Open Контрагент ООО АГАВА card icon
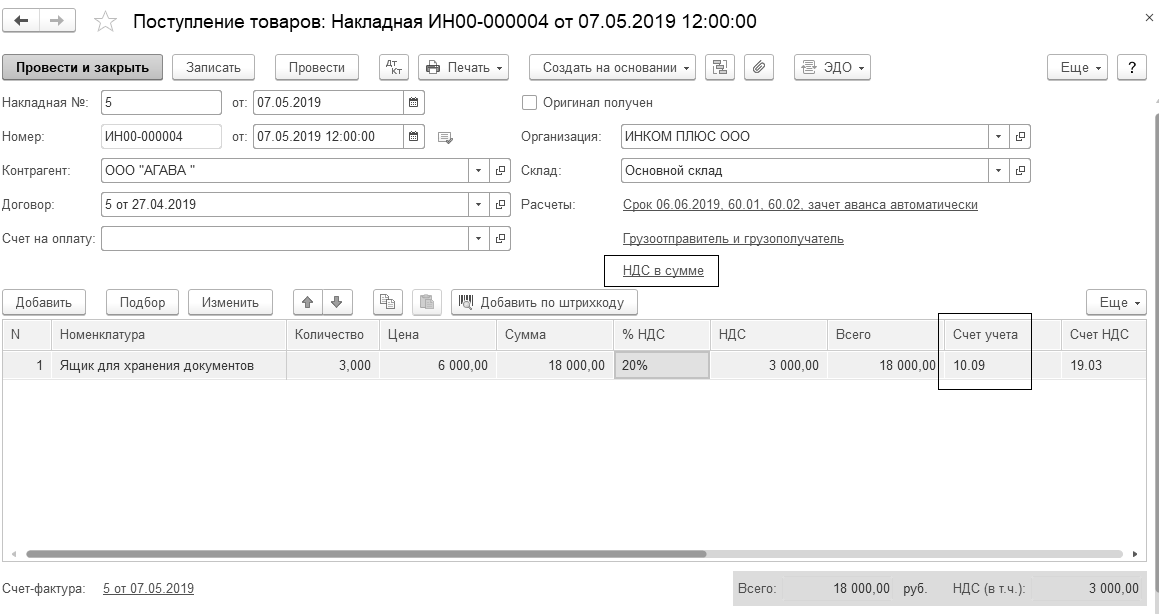 tap(500, 171)
